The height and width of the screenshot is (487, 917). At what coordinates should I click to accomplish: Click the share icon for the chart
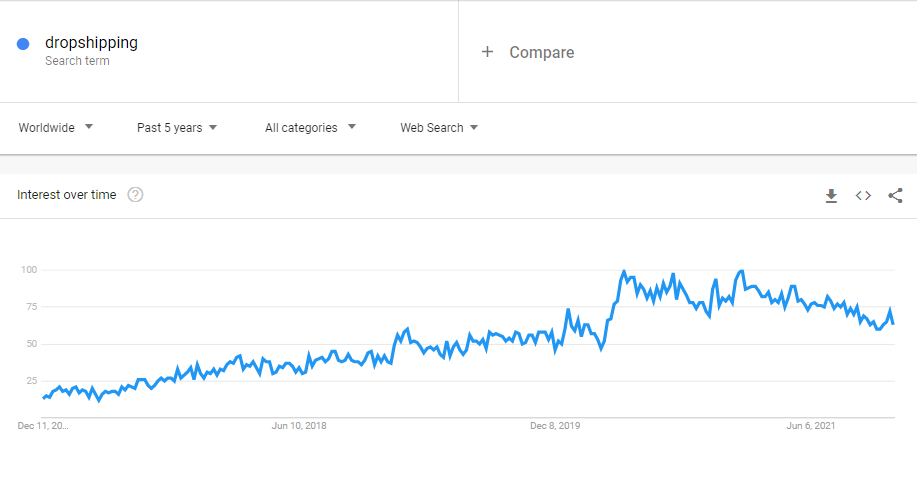click(x=895, y=195)
